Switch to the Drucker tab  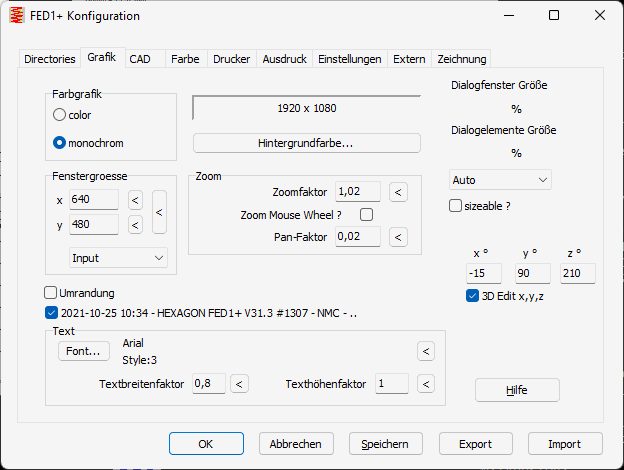(231, 59)
